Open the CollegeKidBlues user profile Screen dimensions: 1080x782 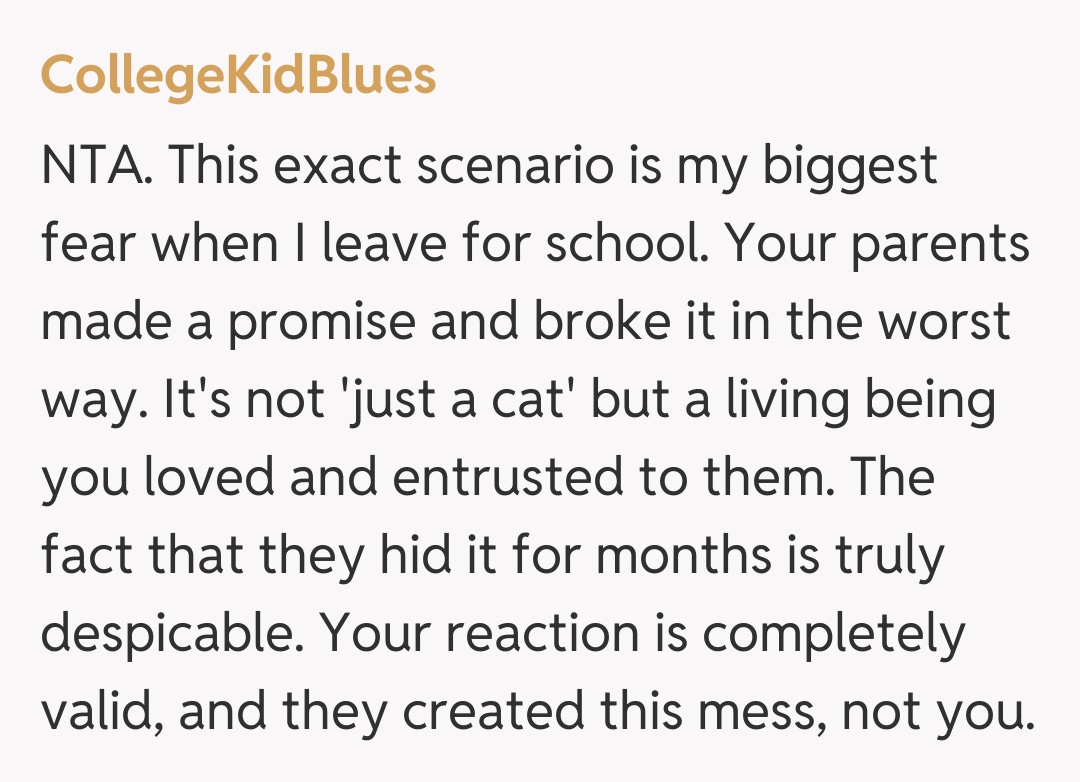point(238,75)
